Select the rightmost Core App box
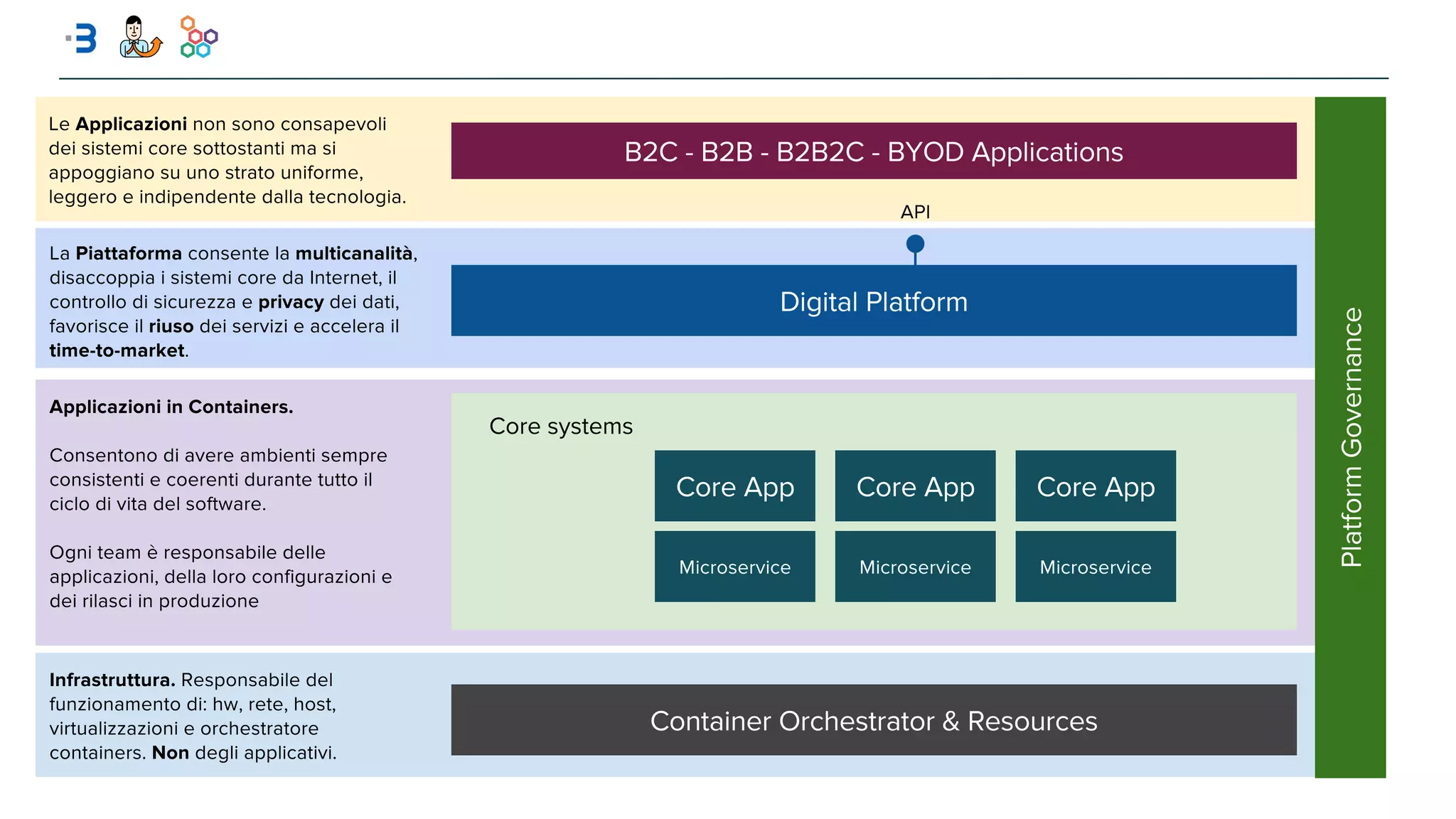 click(x=1095, y=486)
